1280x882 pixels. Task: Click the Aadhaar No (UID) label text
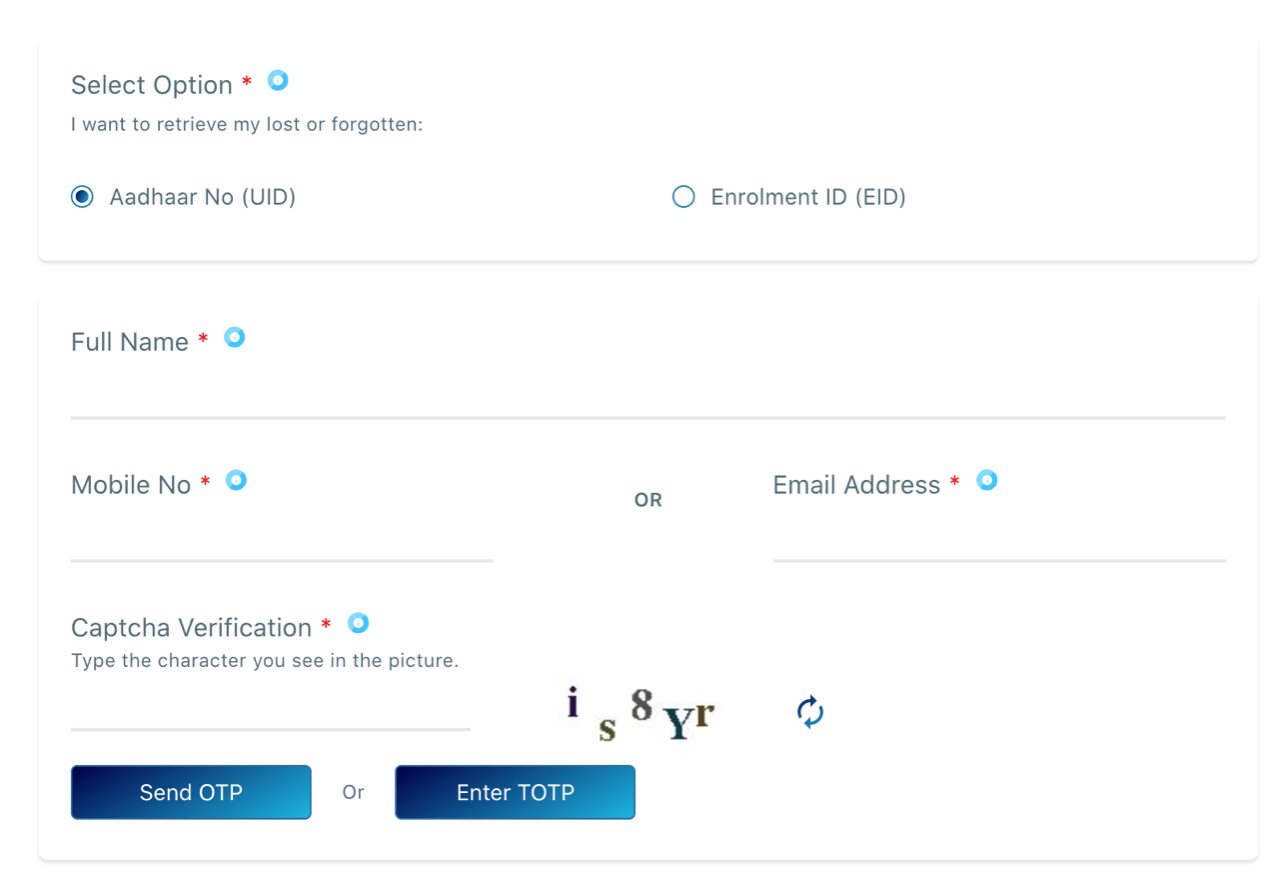click(202, 197)
